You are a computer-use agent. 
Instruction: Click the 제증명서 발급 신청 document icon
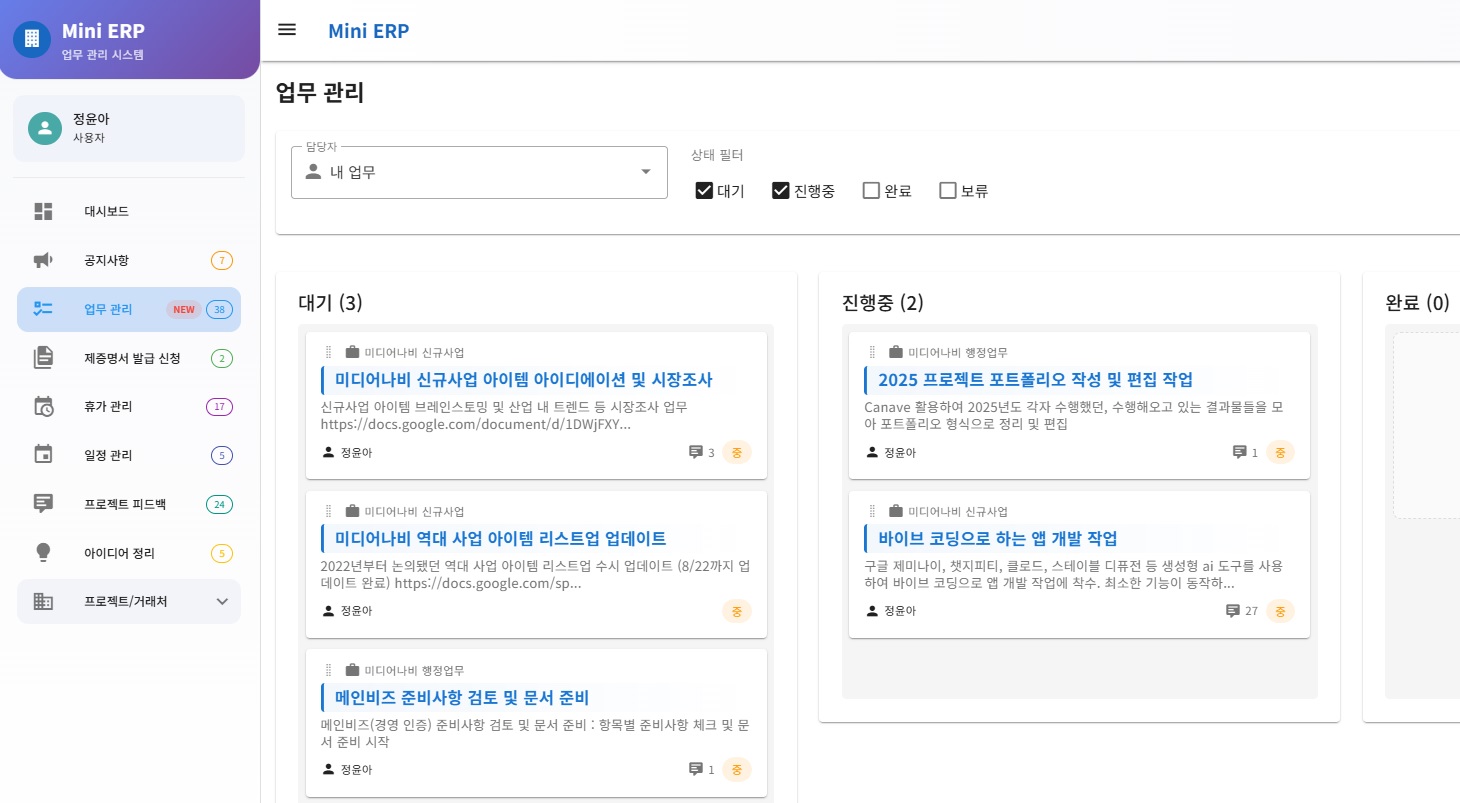point(44,357)
